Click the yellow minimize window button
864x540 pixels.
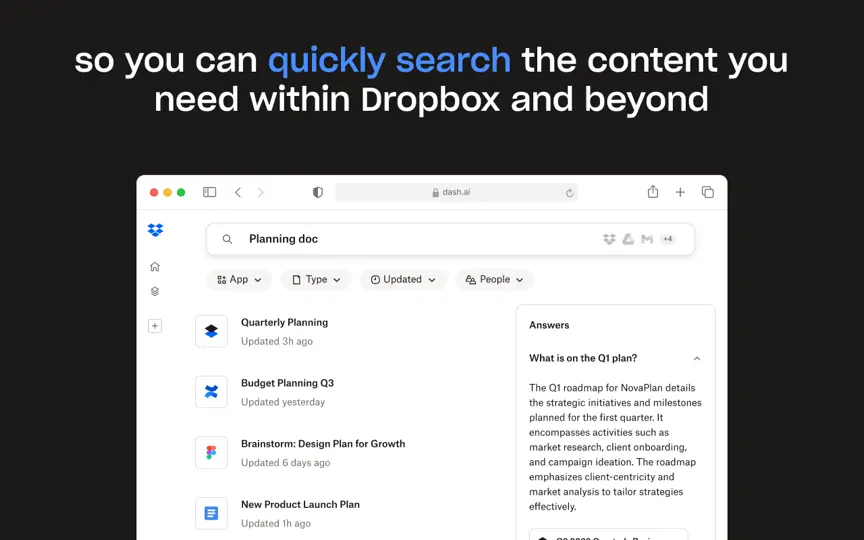[x=168, y=192]
